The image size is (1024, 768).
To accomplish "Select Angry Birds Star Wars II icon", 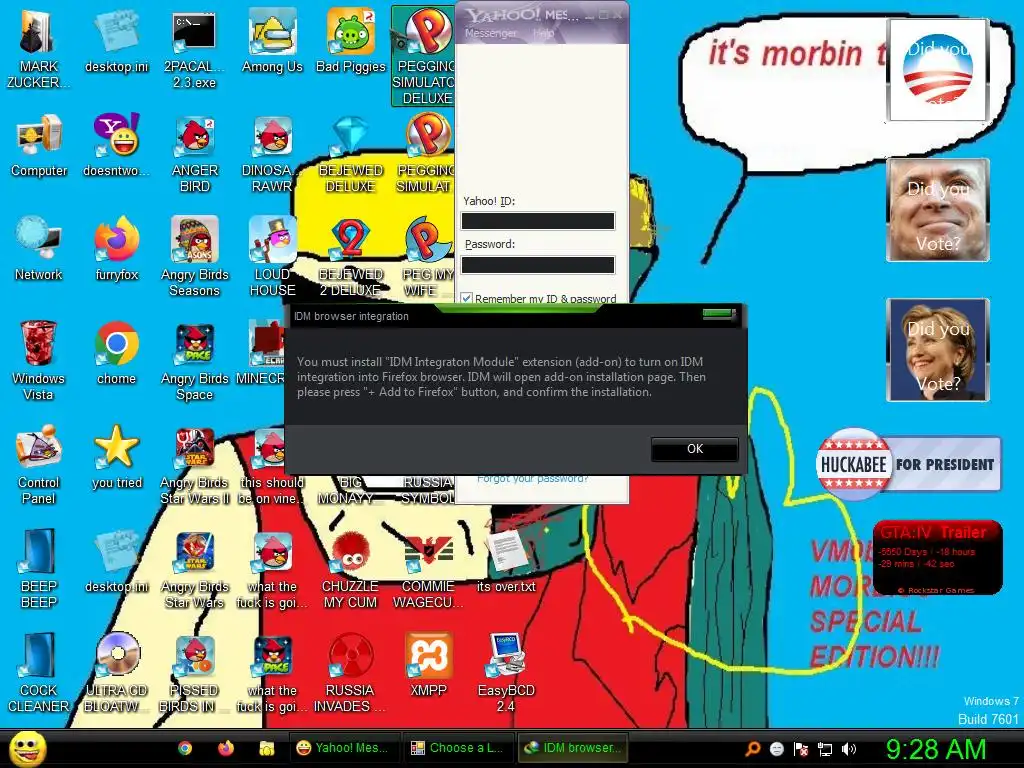I will click(x=194, y=465).
